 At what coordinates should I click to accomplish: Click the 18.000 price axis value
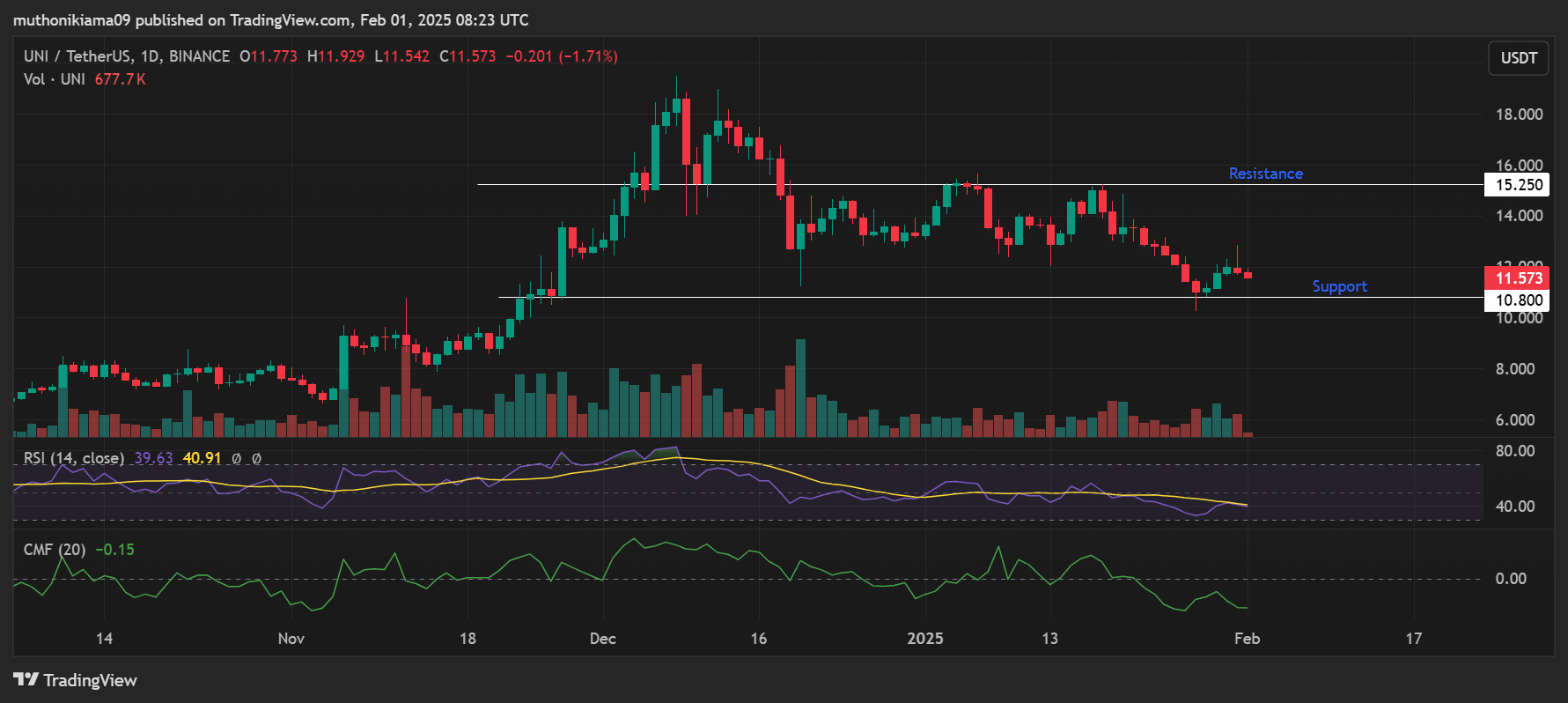1519,115
